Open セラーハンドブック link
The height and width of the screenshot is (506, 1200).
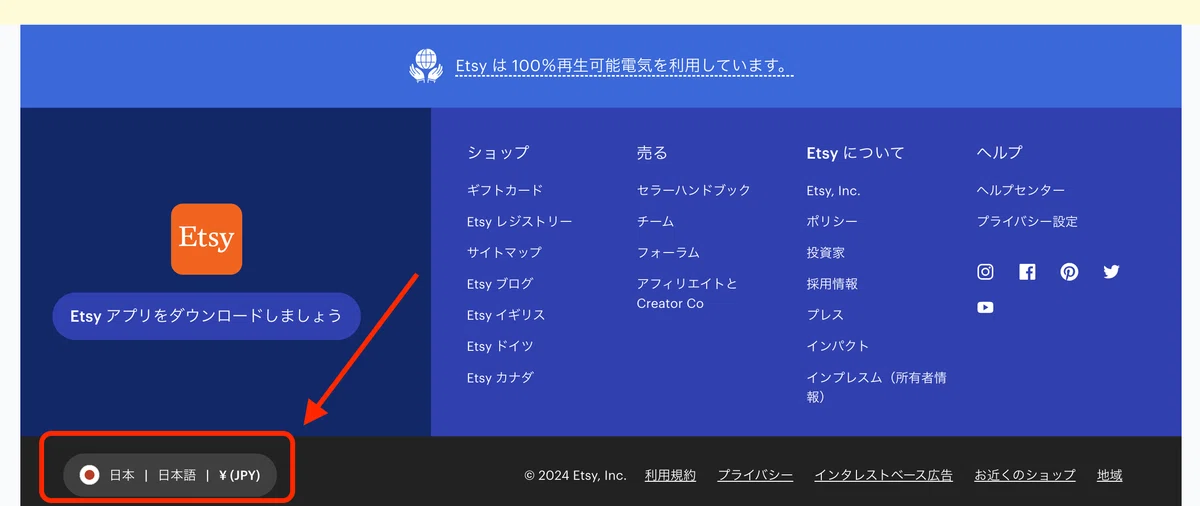694,190
